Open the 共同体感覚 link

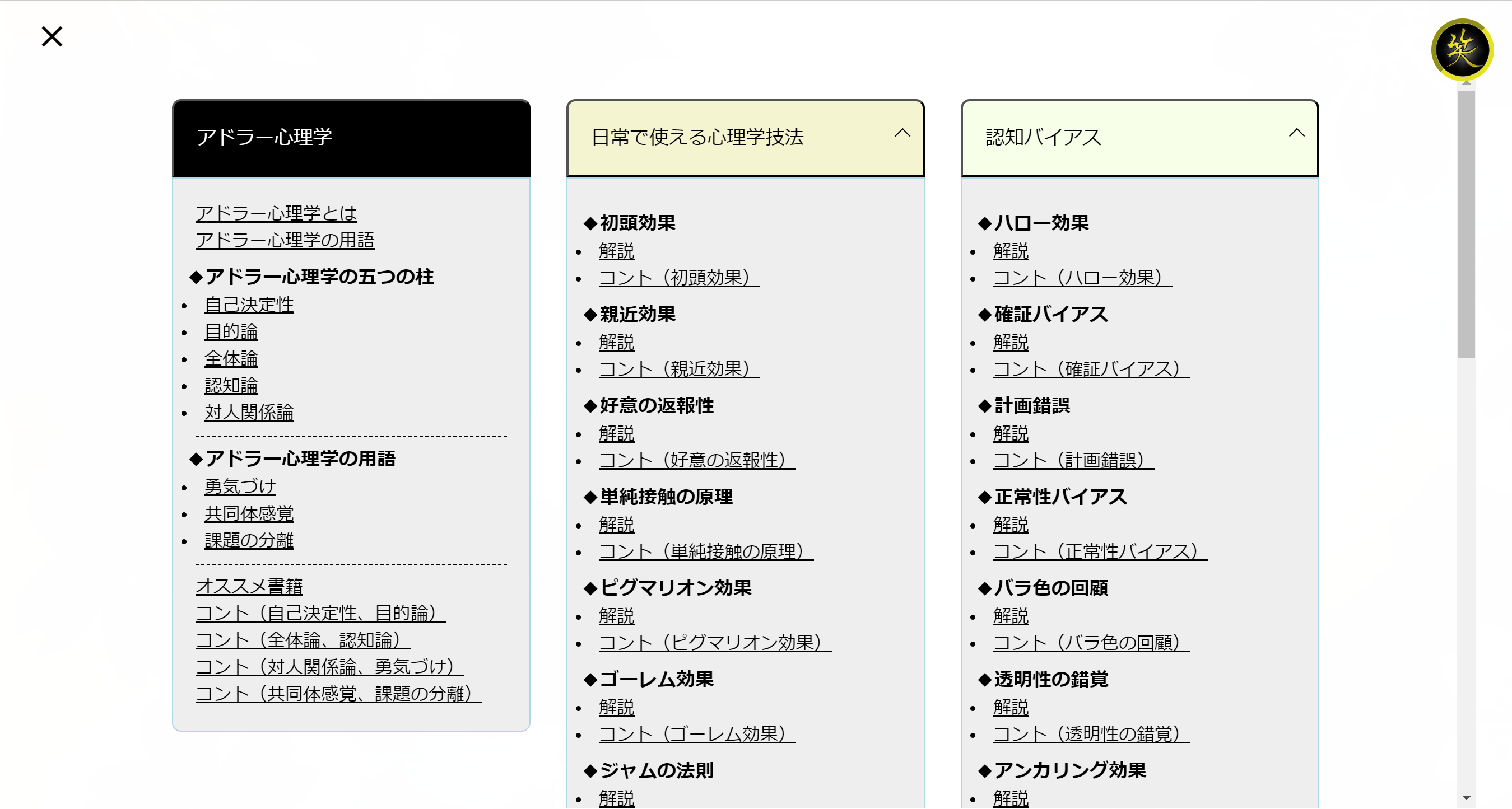(249, 514)
